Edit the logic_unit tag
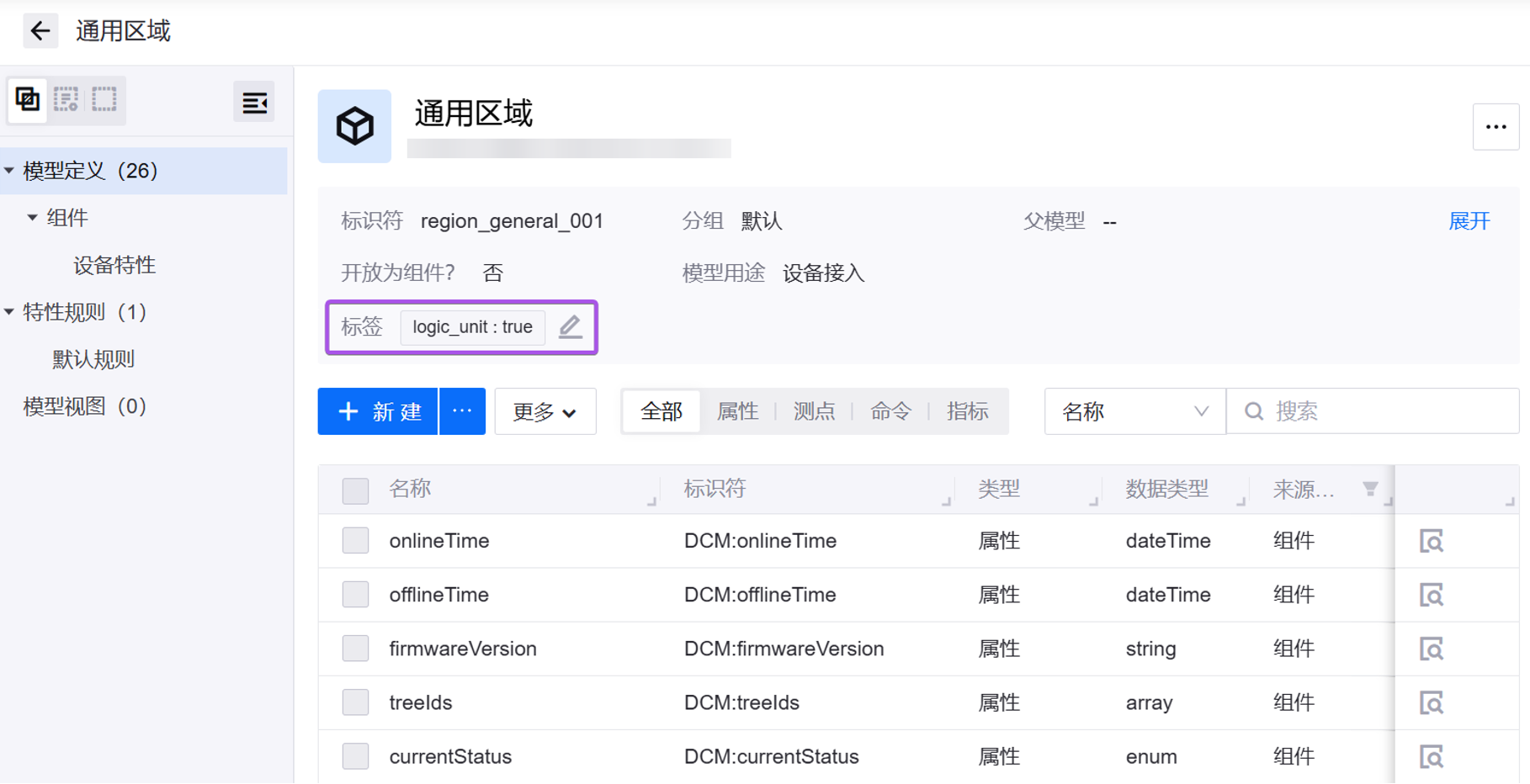 pyautogui.click(x=570, y=326)
